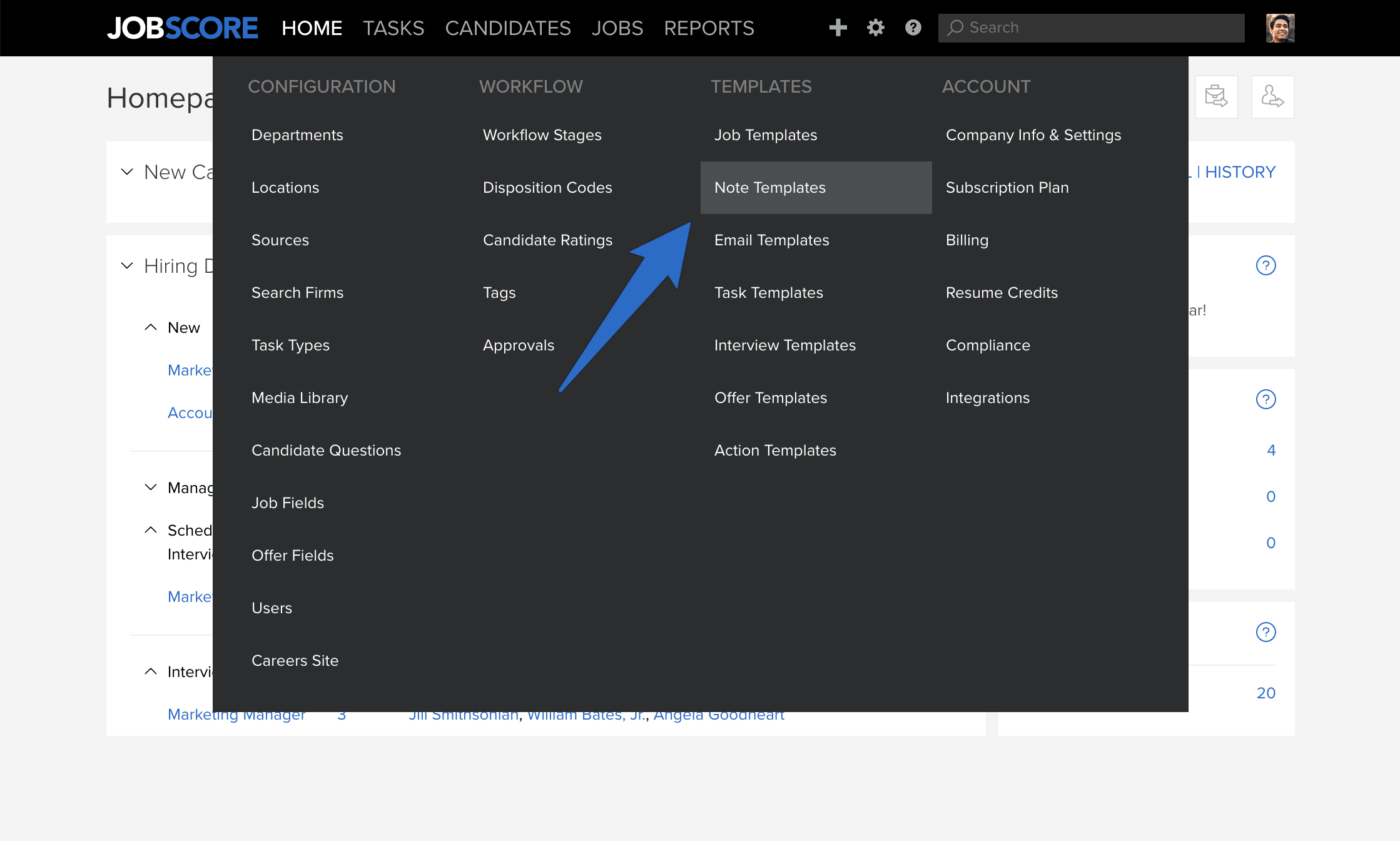Select Resume Credits
Screen dimensions: 1400x841
(x=1002, y=293)
